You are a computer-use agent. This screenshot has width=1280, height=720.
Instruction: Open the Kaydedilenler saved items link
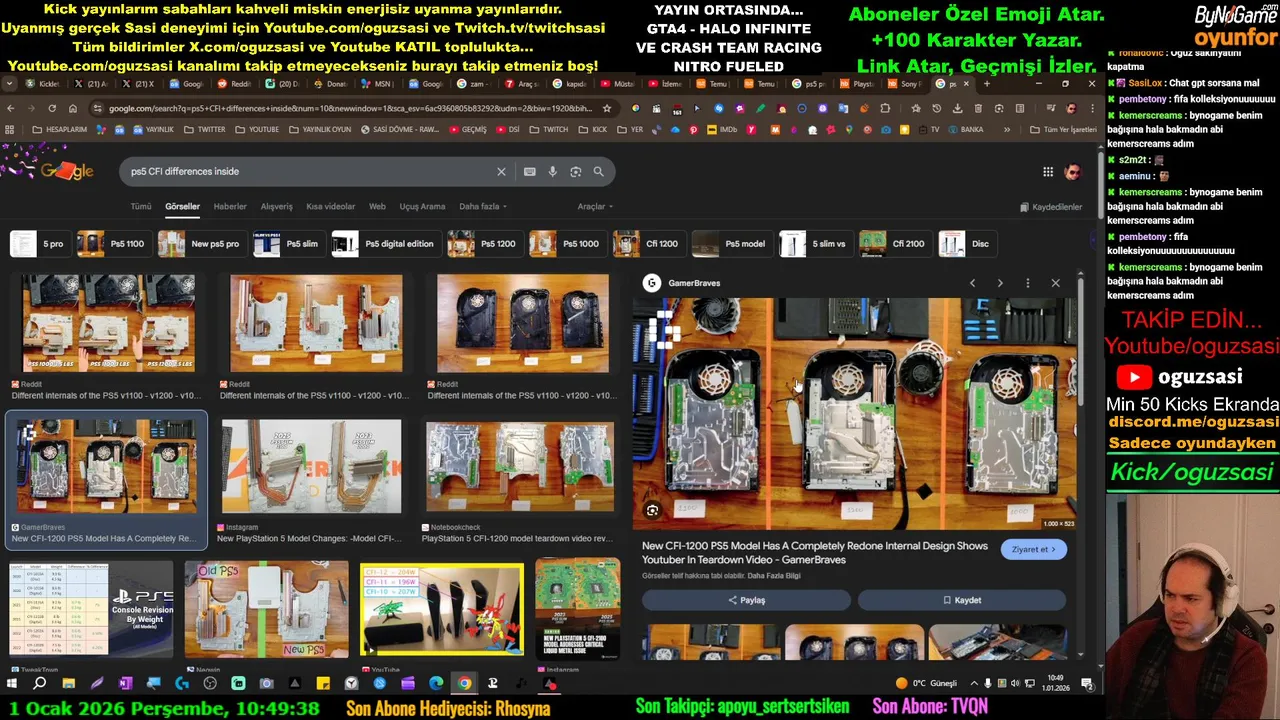tap(1051, 207)
